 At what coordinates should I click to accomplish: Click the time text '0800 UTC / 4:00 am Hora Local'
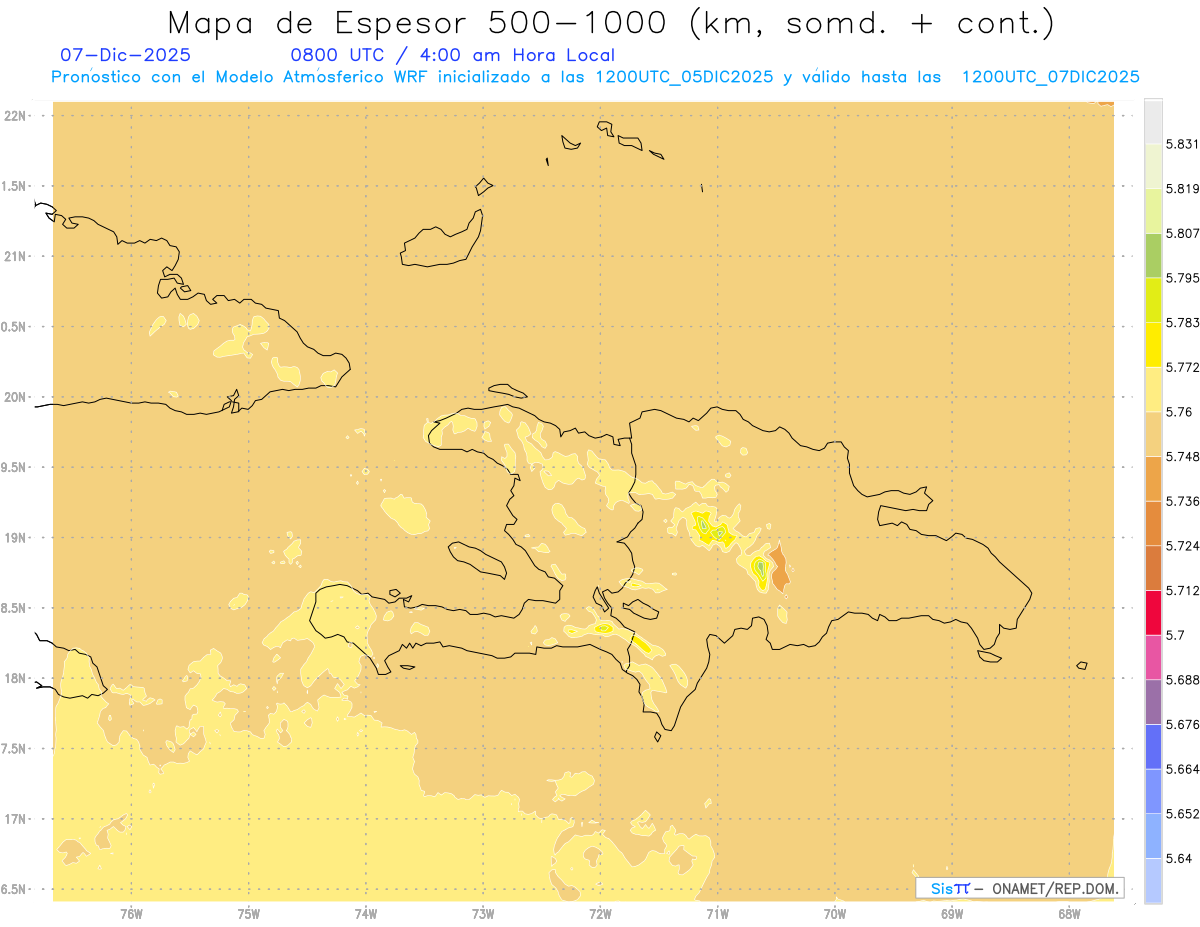pos(452,55)
